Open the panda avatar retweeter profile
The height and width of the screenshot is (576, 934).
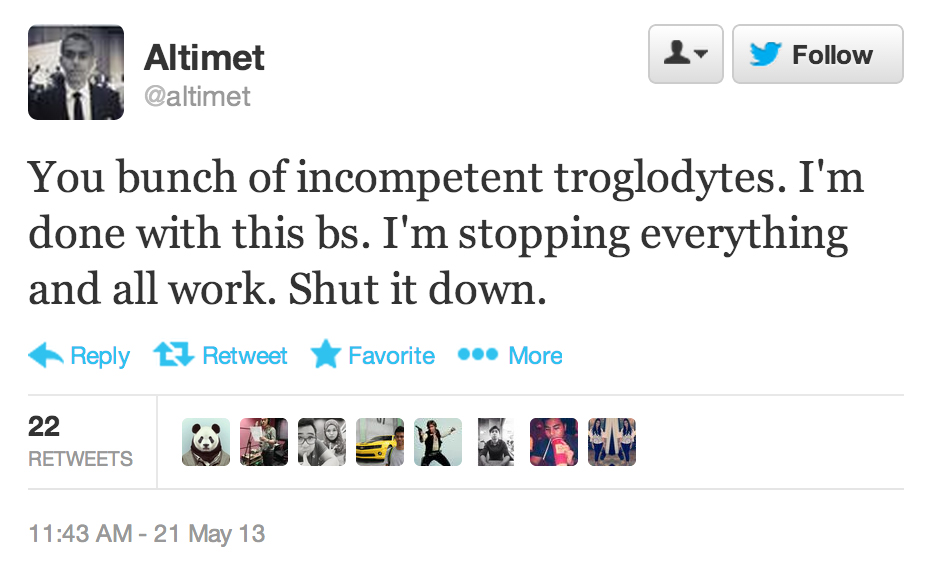206,442
